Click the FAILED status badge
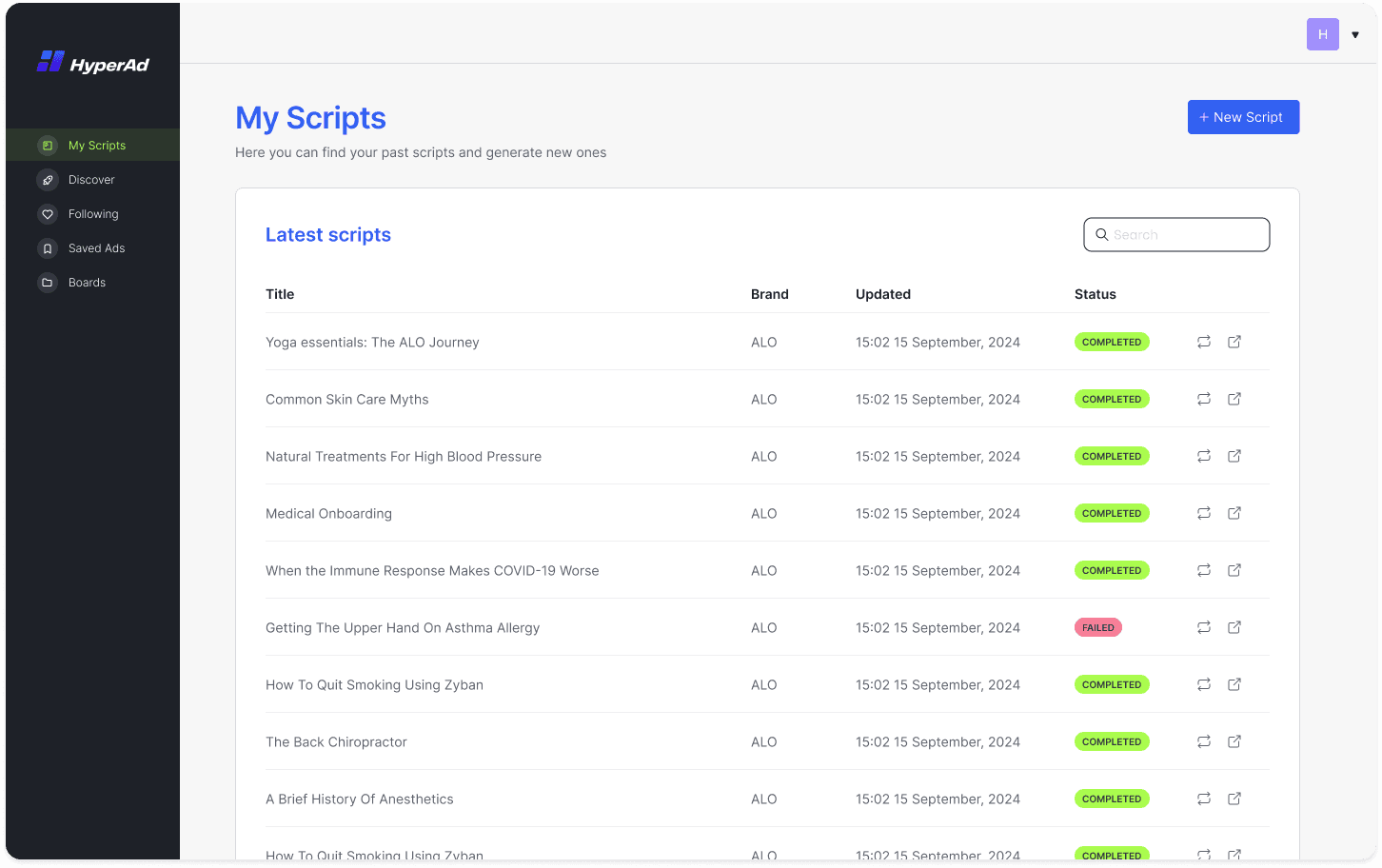Viewport: 1382px width, 868px height. pyautogui.click(x=1097, y=627)
